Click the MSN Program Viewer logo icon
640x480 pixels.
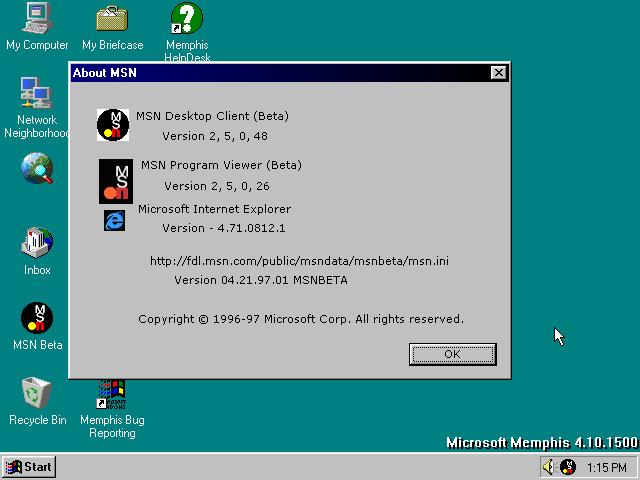click(116, 181)
